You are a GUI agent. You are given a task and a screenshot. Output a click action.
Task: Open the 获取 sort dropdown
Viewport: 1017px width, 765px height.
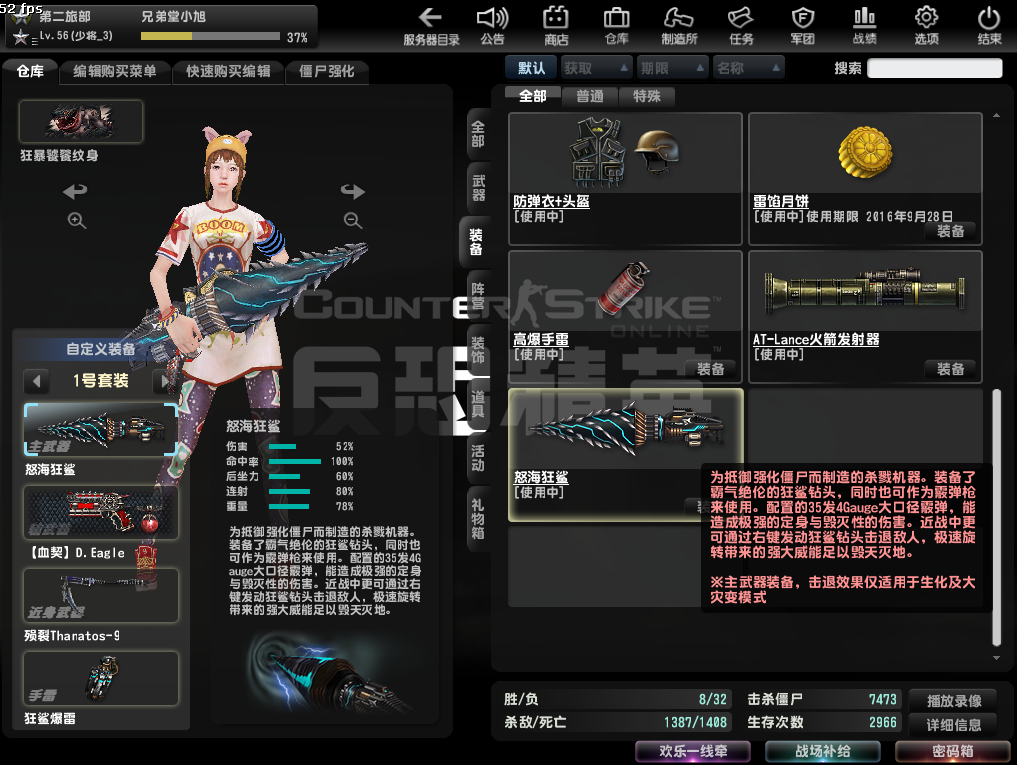(595, 67)
